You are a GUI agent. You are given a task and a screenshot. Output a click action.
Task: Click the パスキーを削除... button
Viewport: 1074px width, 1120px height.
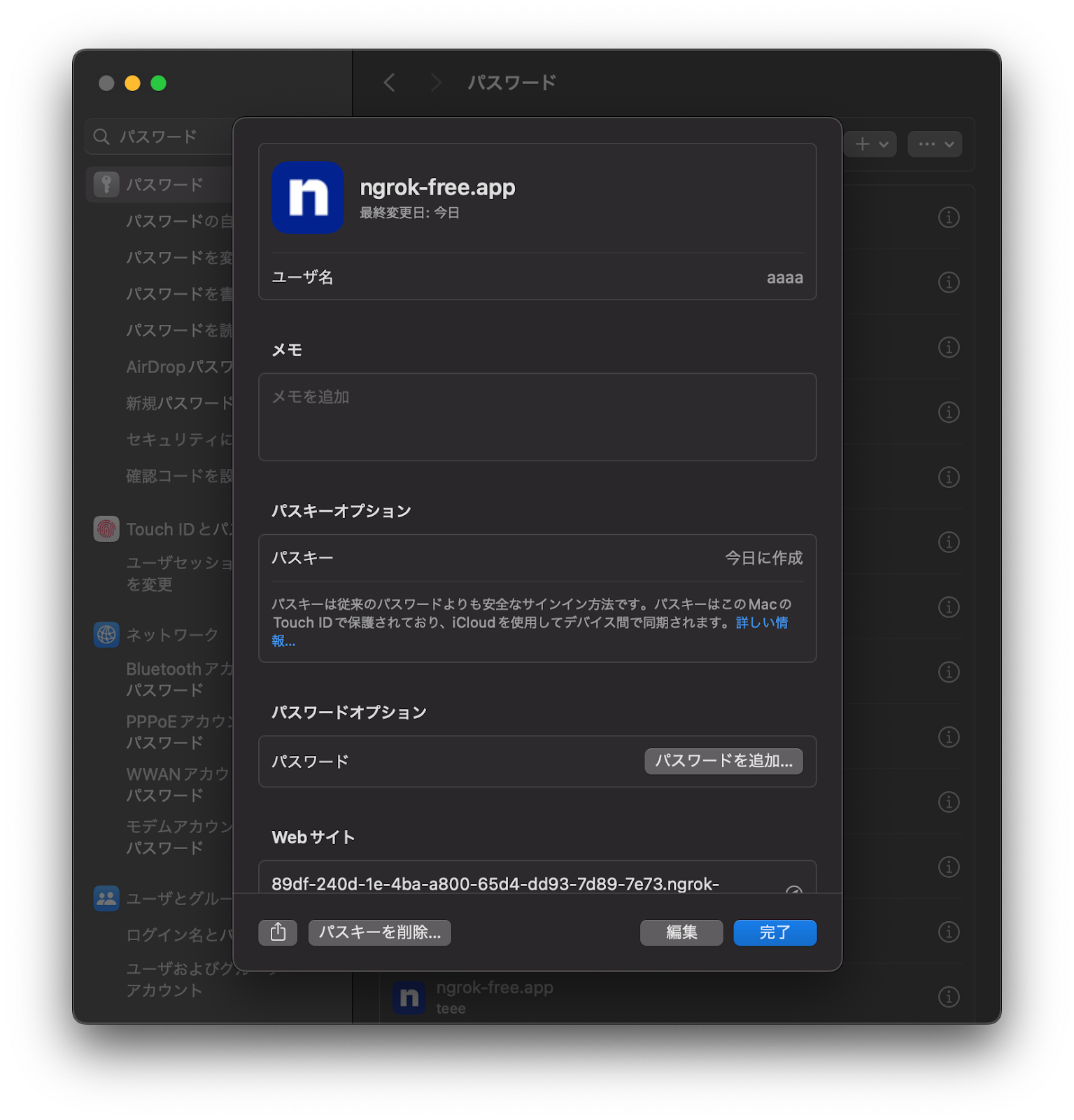pyautogui.click(x=379, y=932)
